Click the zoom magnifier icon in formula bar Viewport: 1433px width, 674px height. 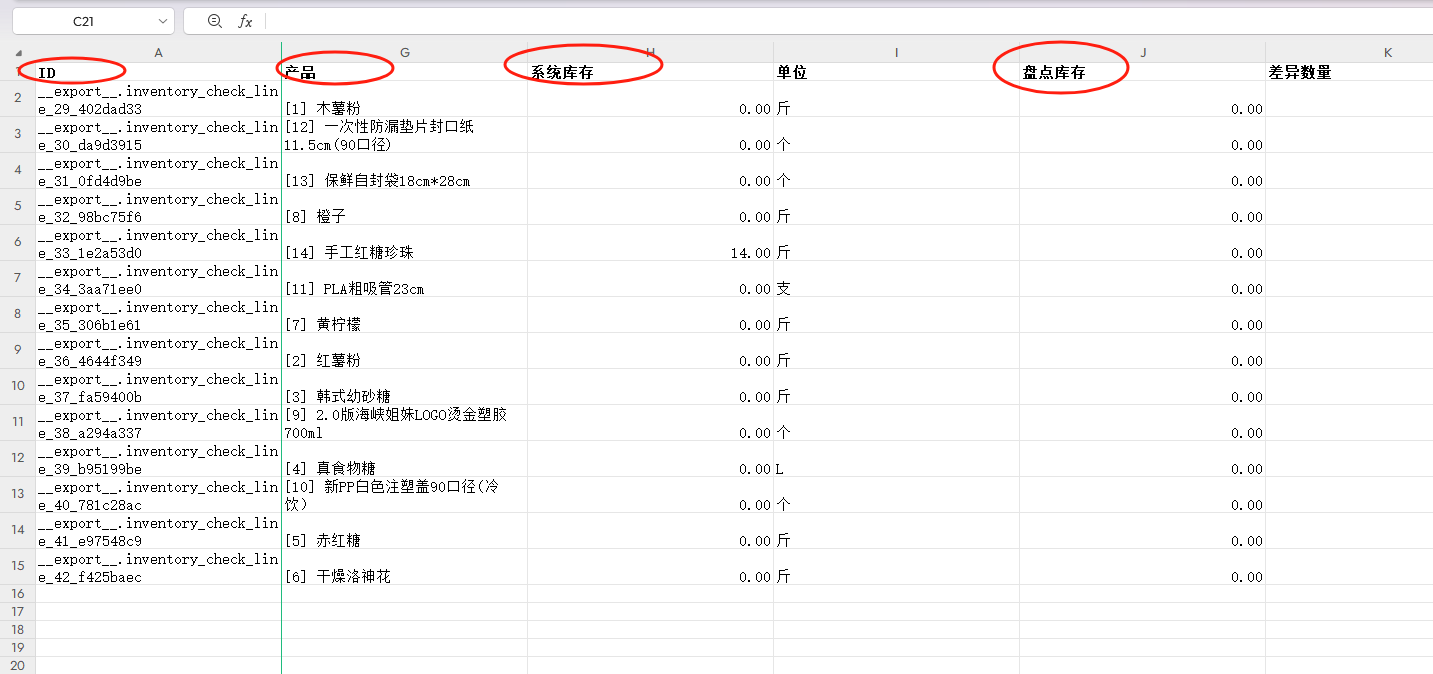coord(214,21)
